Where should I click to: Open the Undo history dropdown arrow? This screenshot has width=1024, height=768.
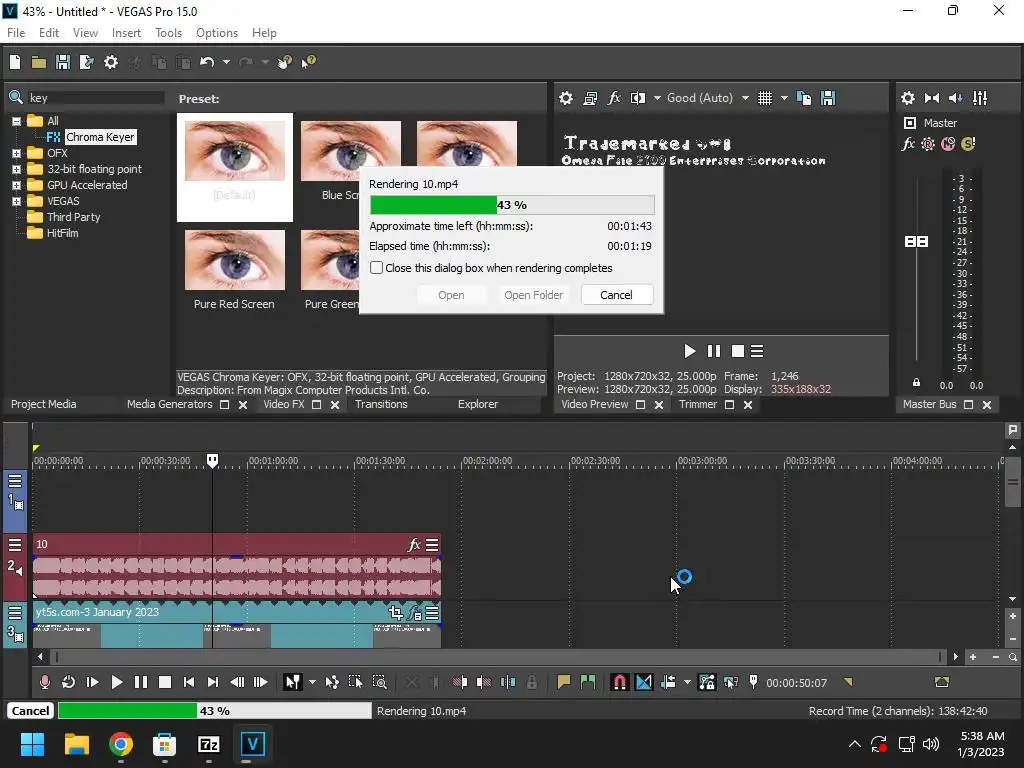226,62
